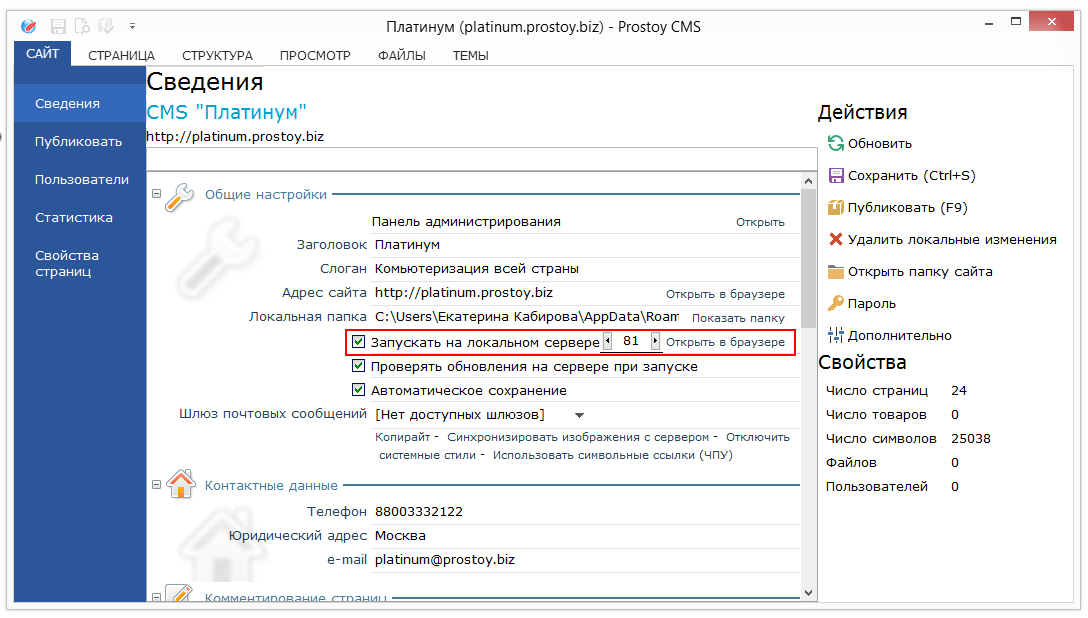The image size is (1088, 618).
Task: Click the Prostoy CMS app logo icon
Action: (x=28, y=26)
